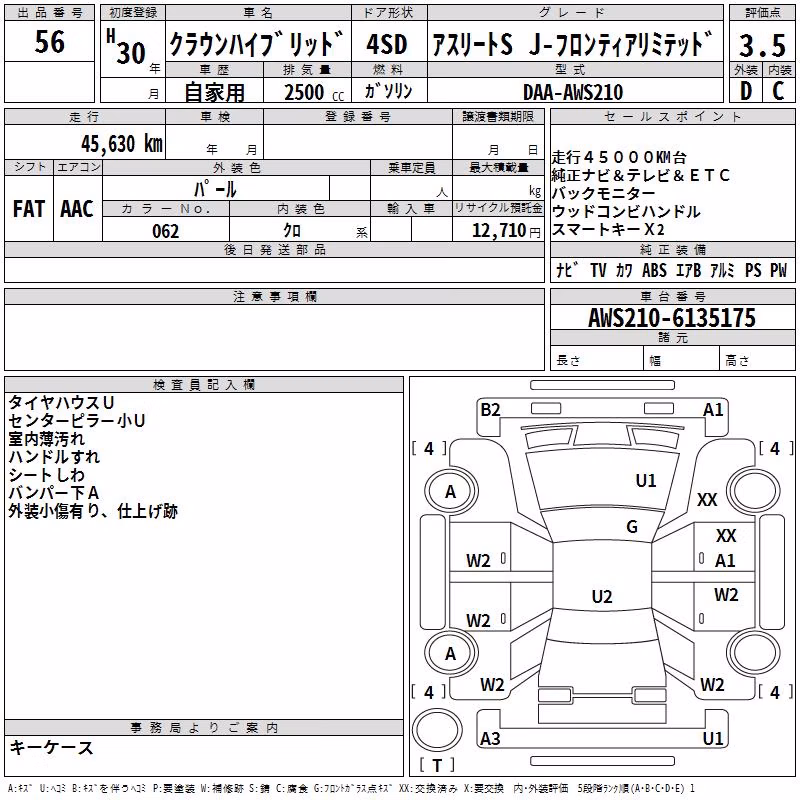Select interior grade C
The image size is (800, 800).
click(x=778, y=91)
